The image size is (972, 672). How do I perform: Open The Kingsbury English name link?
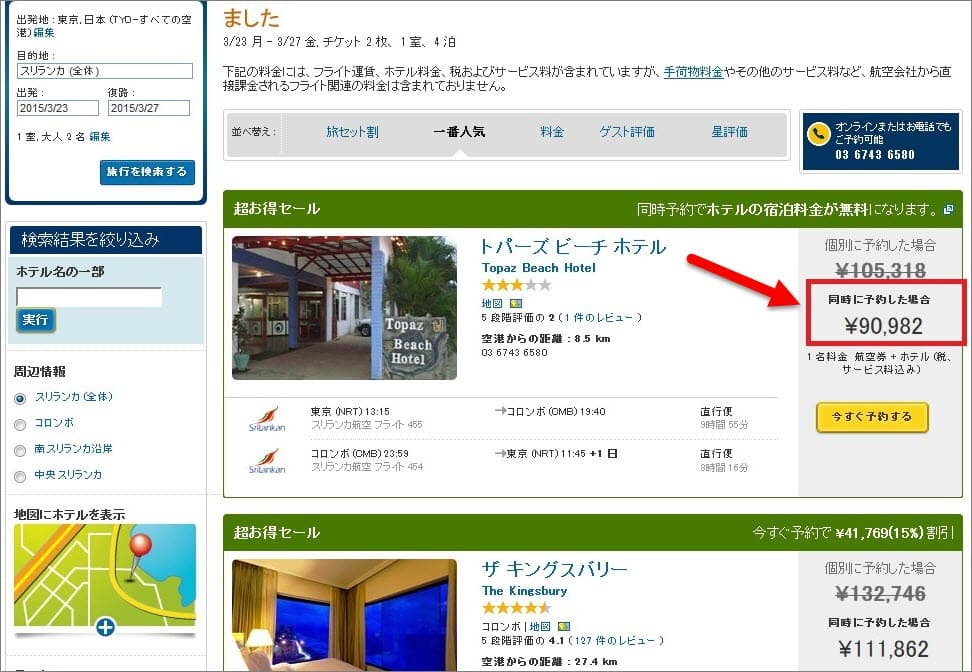(524, 591)
